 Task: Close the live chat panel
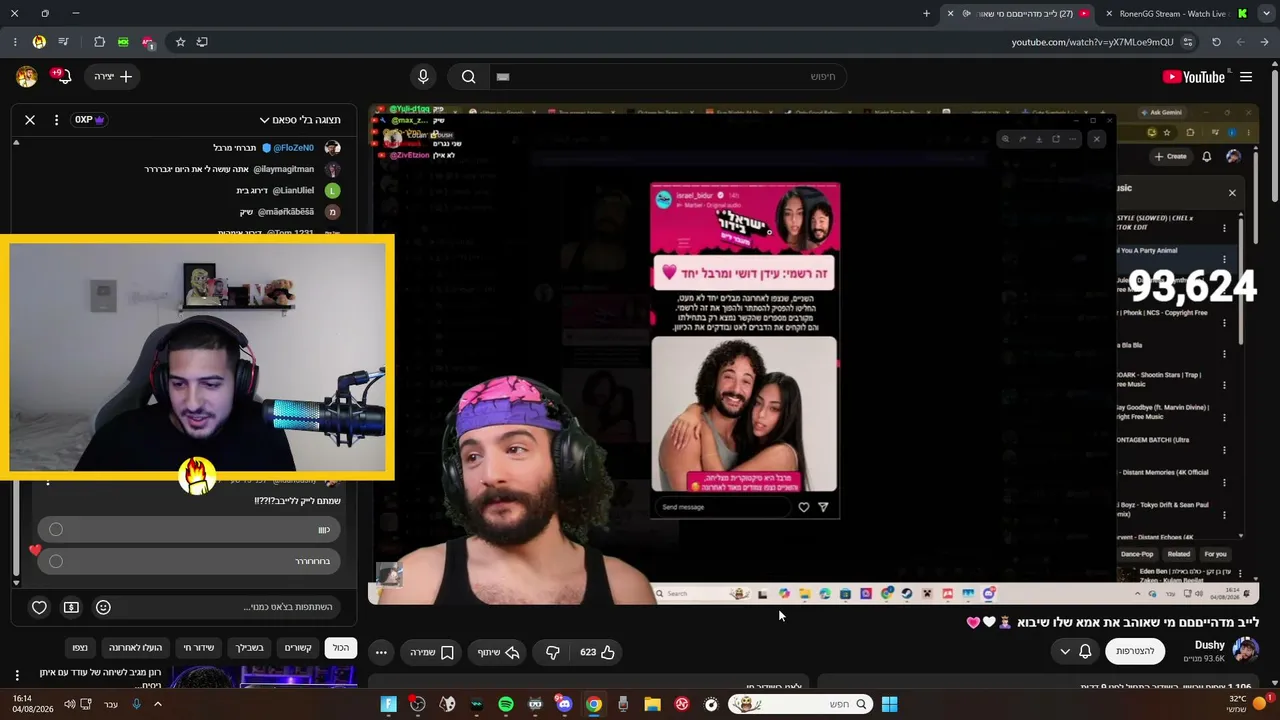click(x=30, y=120)
